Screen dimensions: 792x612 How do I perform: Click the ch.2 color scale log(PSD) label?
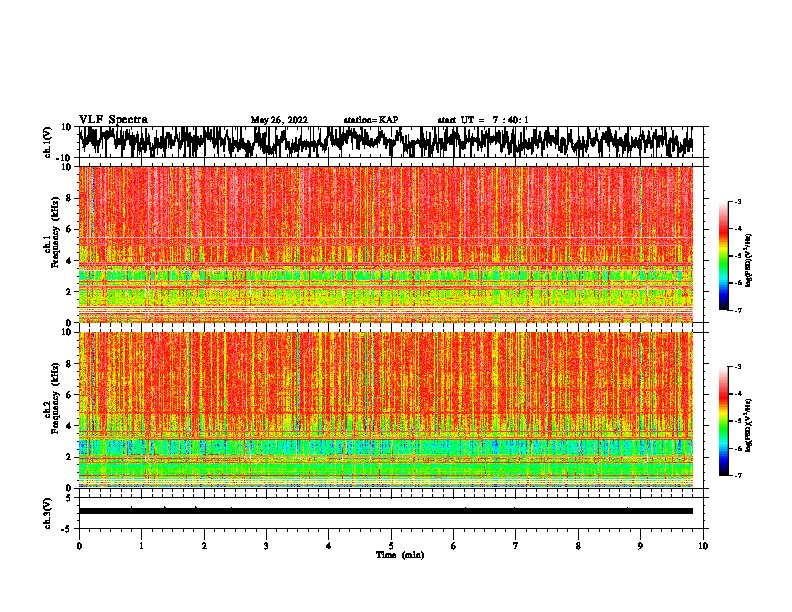[749, 425]
